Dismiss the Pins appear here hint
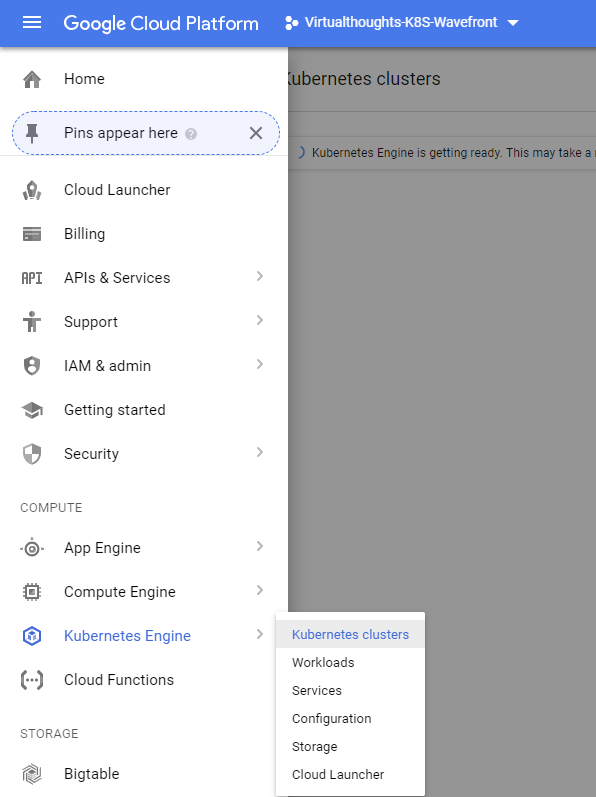Viewport: 596px width, 797px height. pos(256,133)
